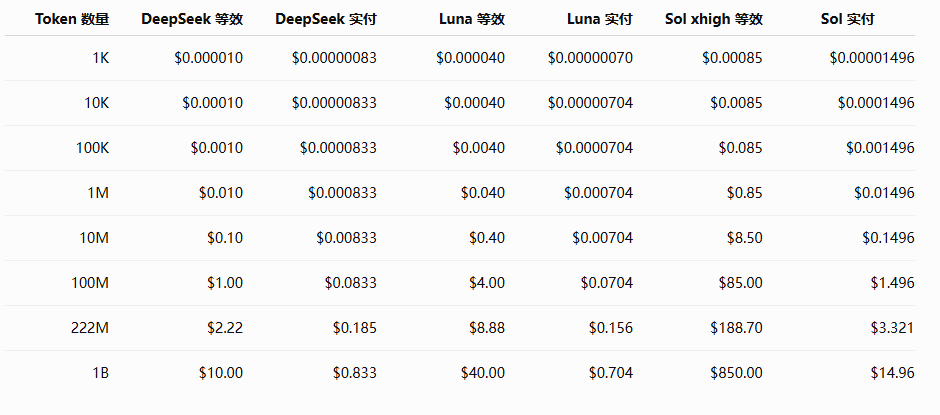Click the 1B DeepSeek cell "$10.00"
Screen dimensions: 940x415
(x=221, y=373)
